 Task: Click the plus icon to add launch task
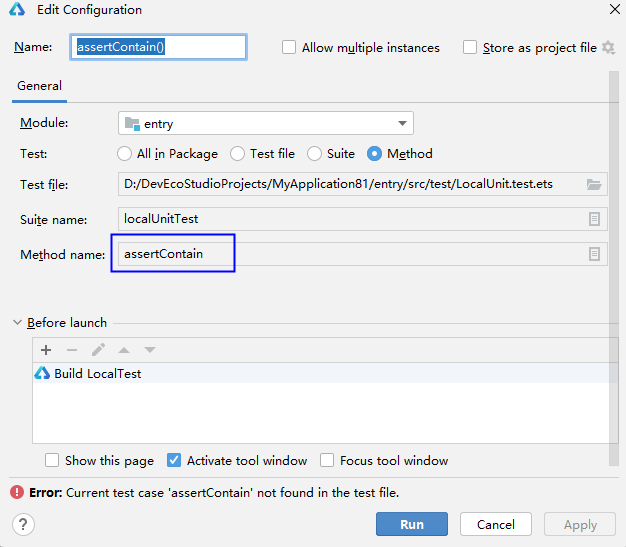pos(46,350)
